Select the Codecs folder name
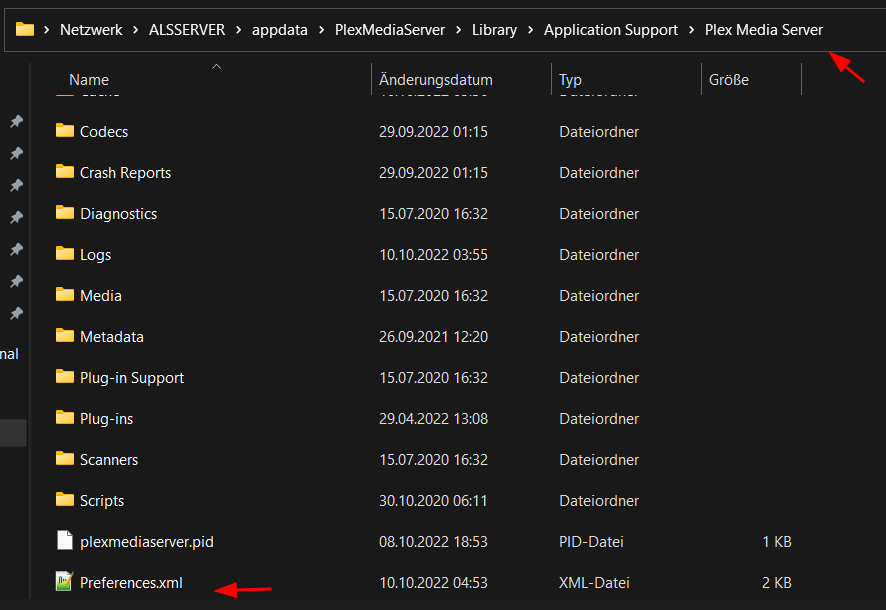Image resolution: width=886 pixels, height=610 pixels. click(104, 132)
